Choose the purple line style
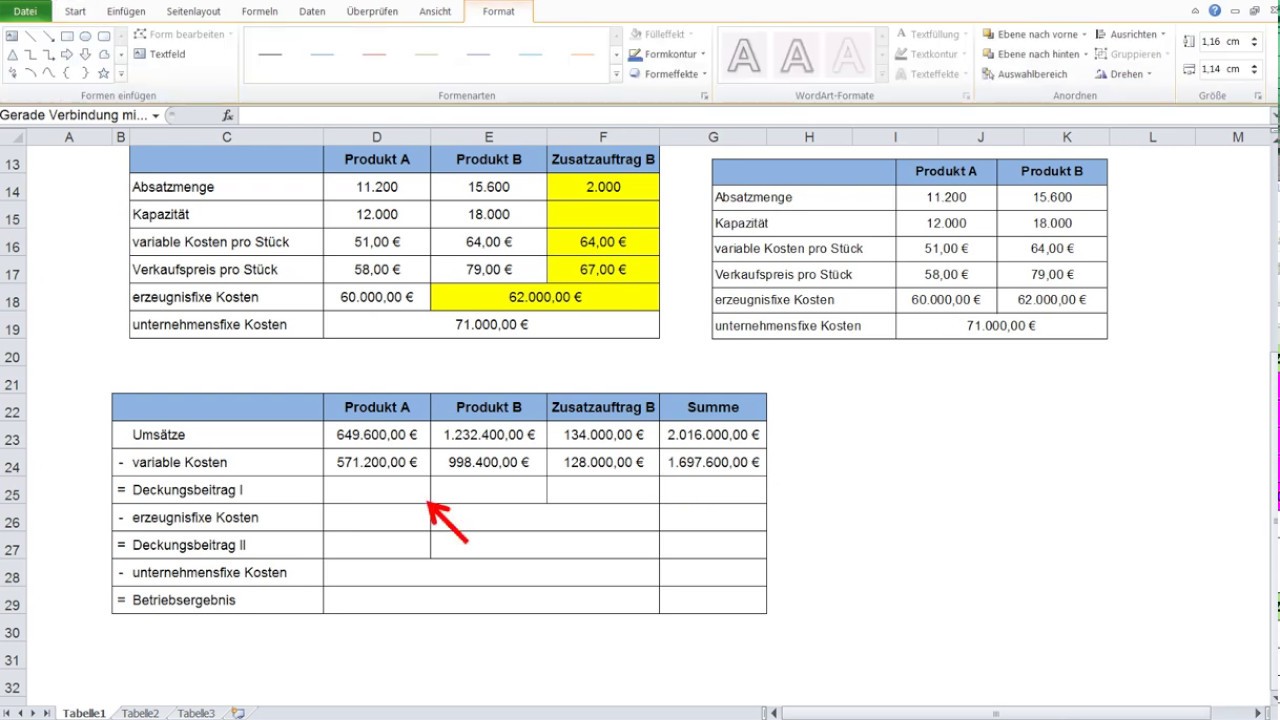Image resolution: width=1280 pixels, height=720 pixels. click(x=478, y=54)
